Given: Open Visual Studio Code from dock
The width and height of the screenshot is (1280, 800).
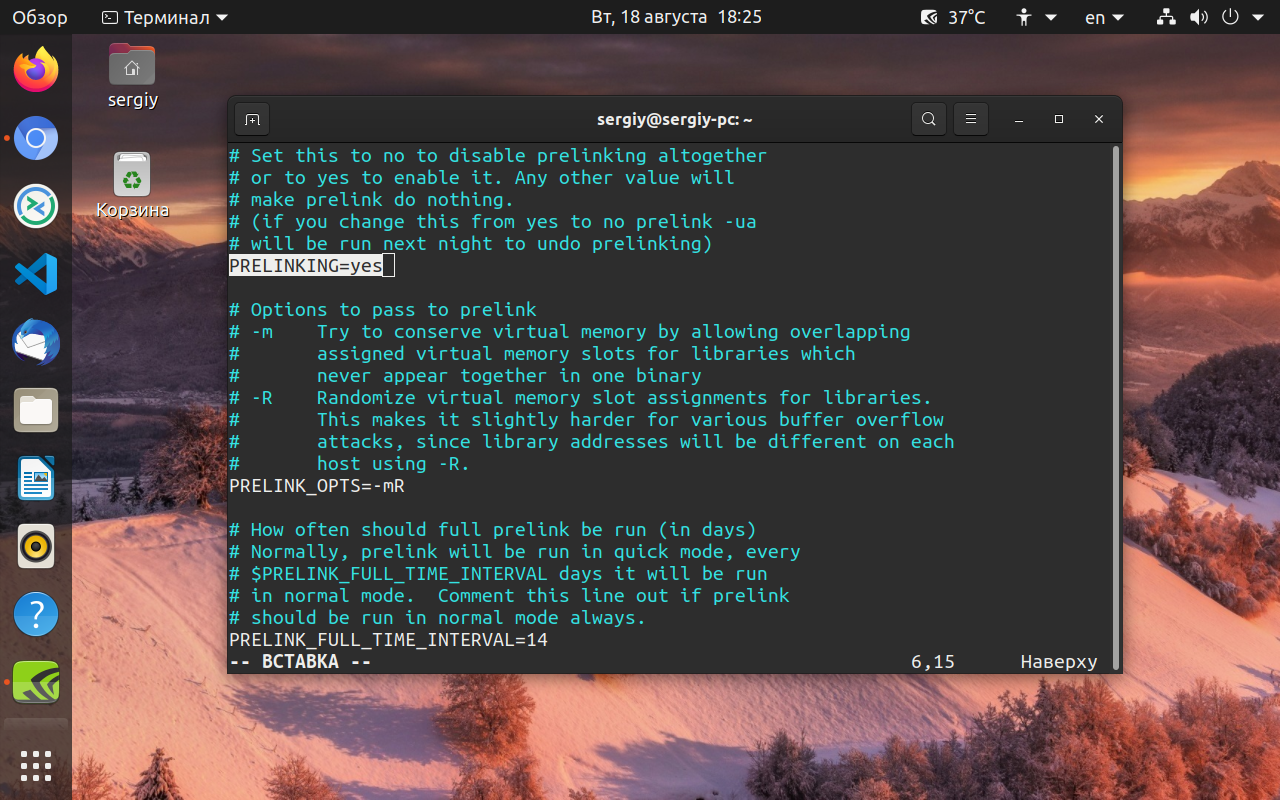Looking at the screenshot, I should coord(36,274).
